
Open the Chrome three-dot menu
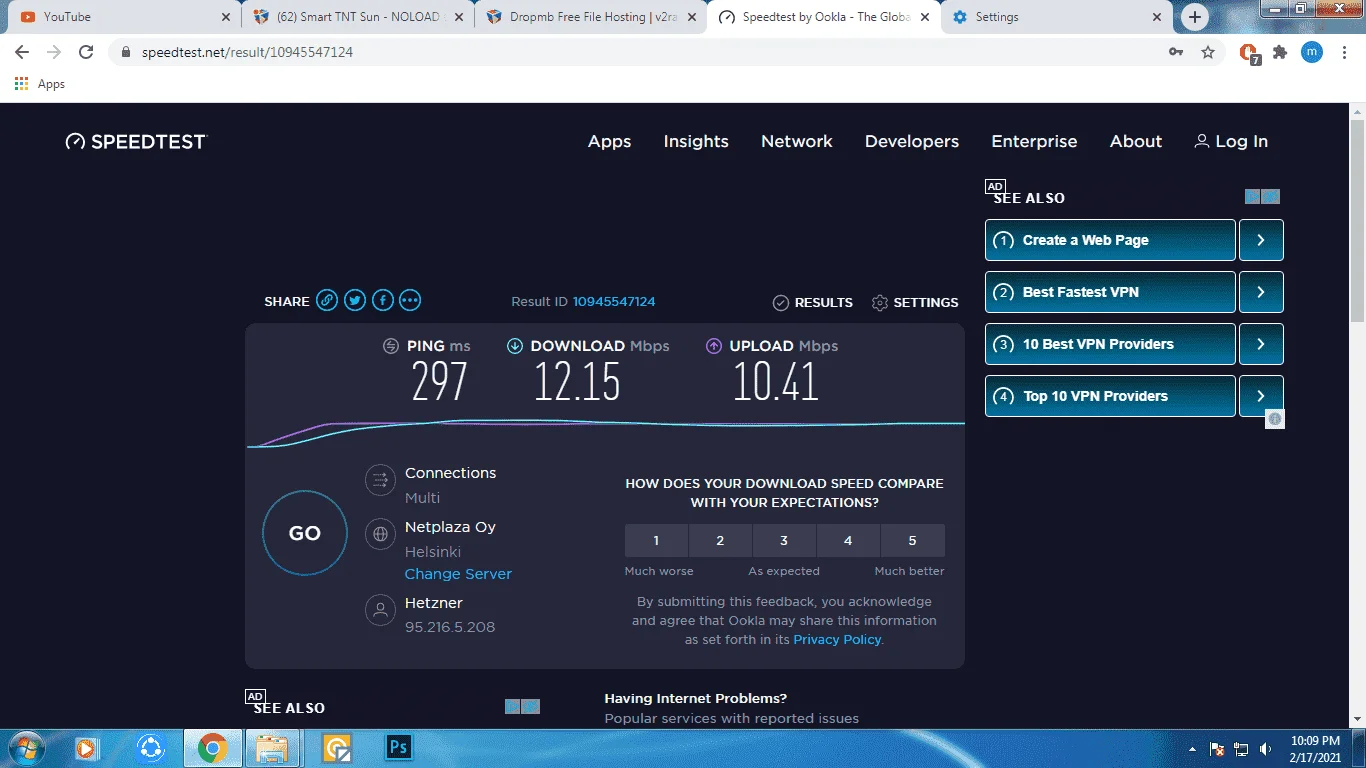[1343, 52]
